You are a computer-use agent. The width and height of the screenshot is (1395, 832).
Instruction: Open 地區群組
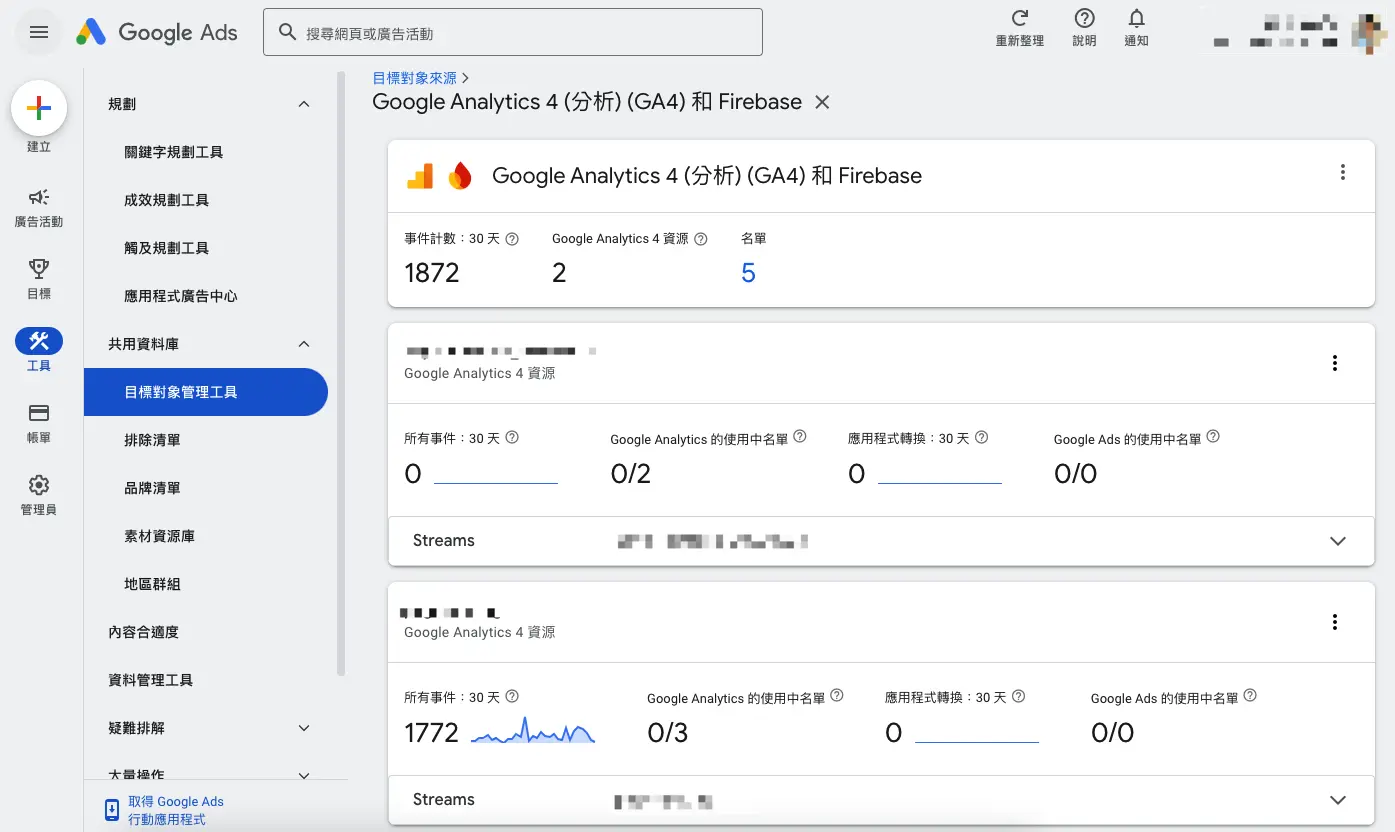click(153, 584)
